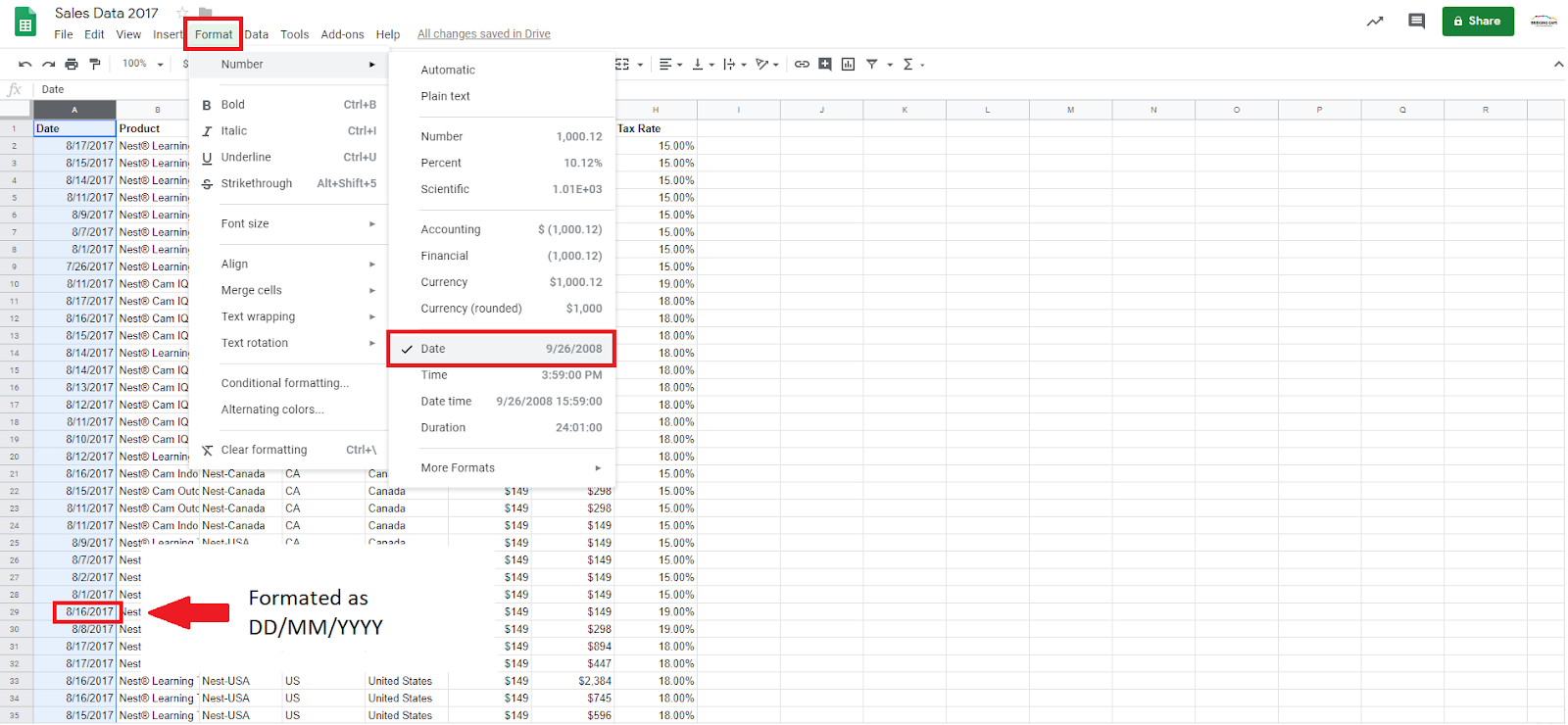The width and height of the screenshot is (1568, 725).
Task: Open the account avatar at top right
Action: click(x=1543, y=21)
